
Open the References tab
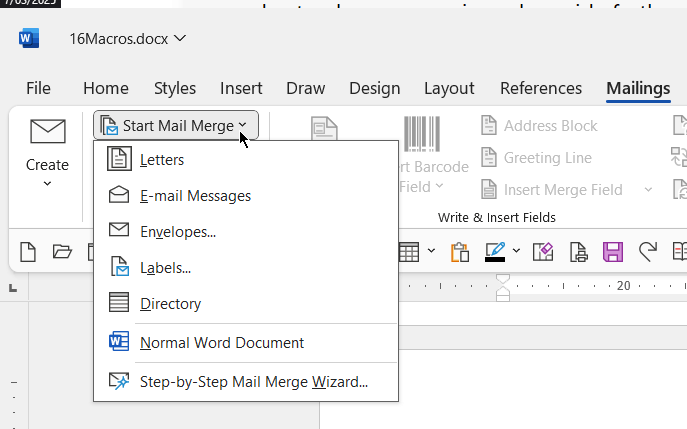541,89
